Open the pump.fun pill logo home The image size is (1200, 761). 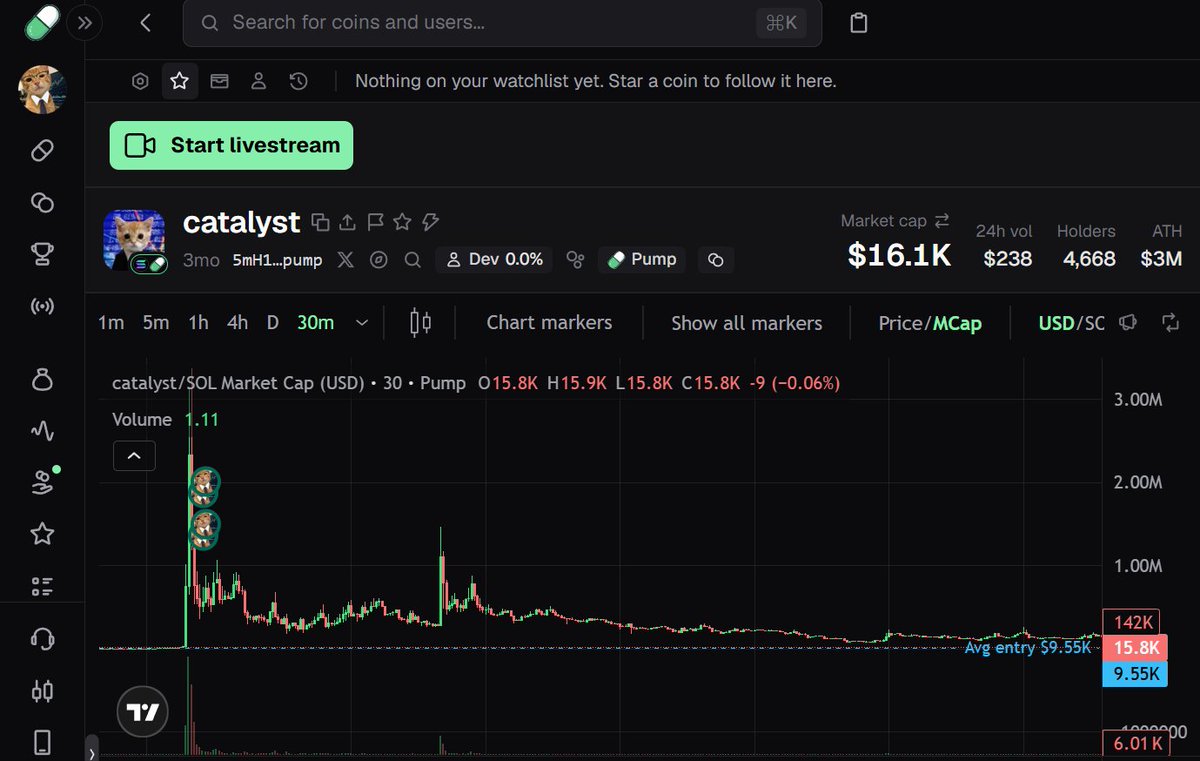click(x=41, y=22)
